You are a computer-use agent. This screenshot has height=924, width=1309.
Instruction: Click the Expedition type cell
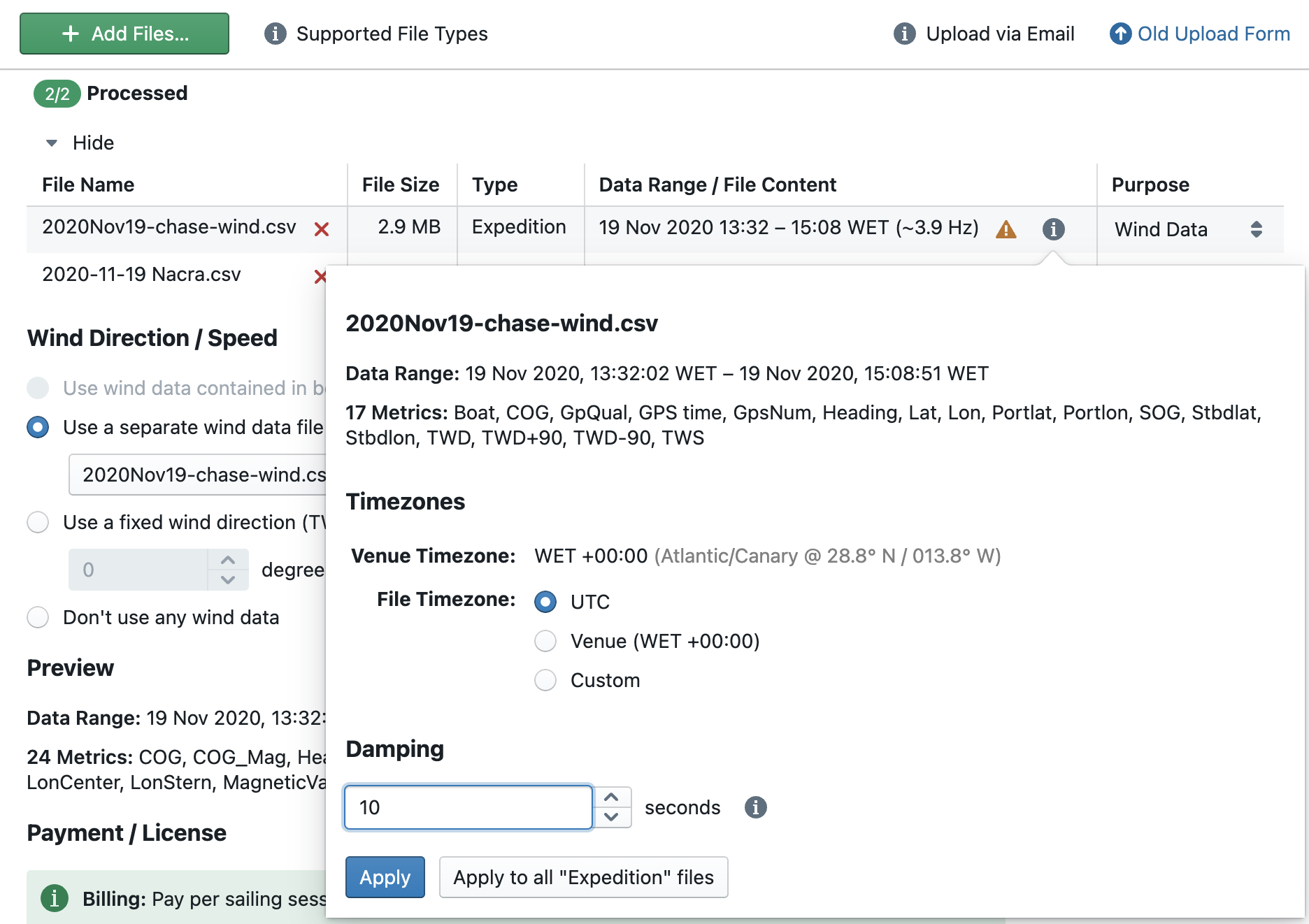pyautogui.click(x=519, y=226)
